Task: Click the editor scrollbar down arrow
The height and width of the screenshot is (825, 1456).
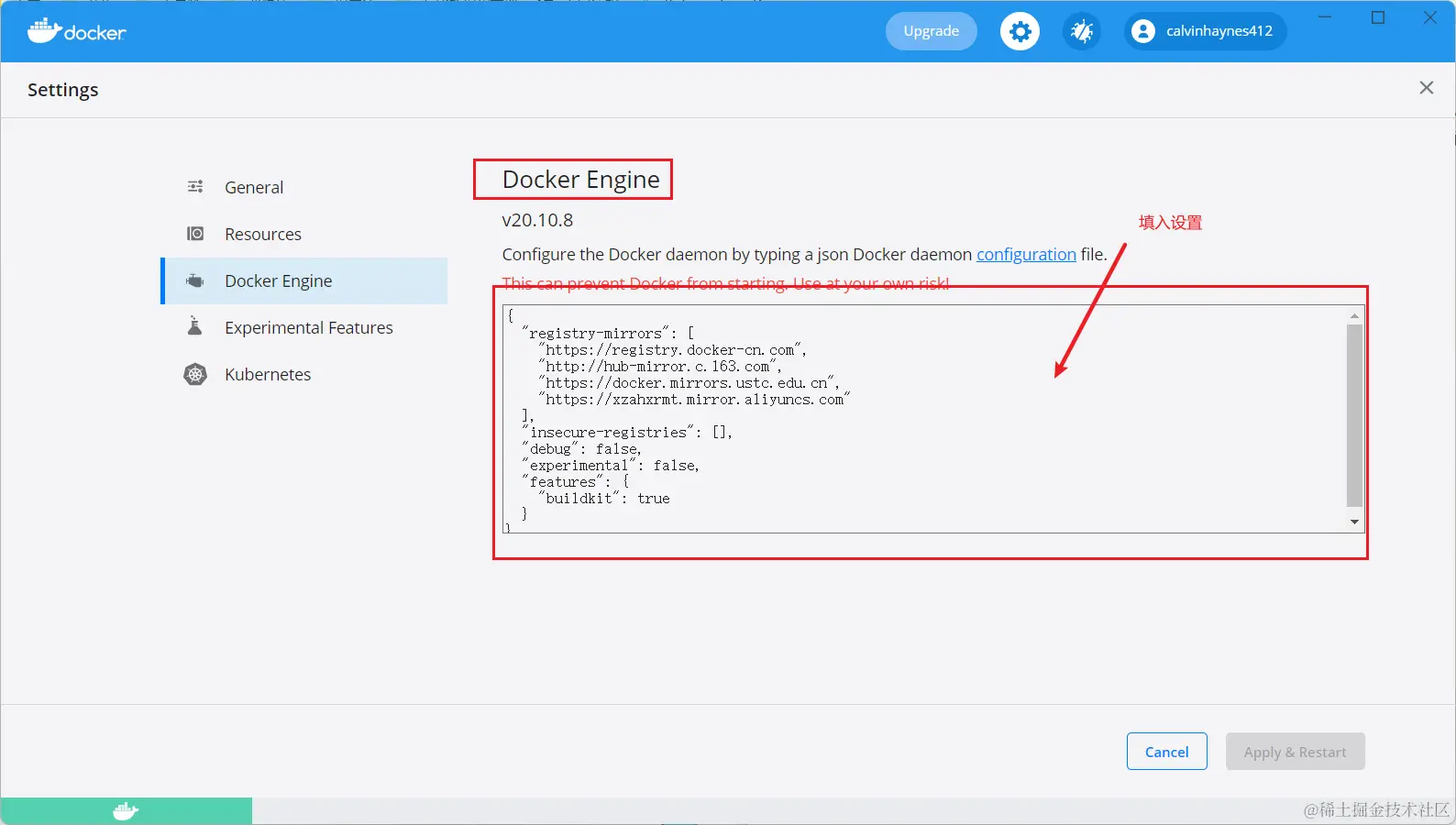Action: coord(1354,522)
